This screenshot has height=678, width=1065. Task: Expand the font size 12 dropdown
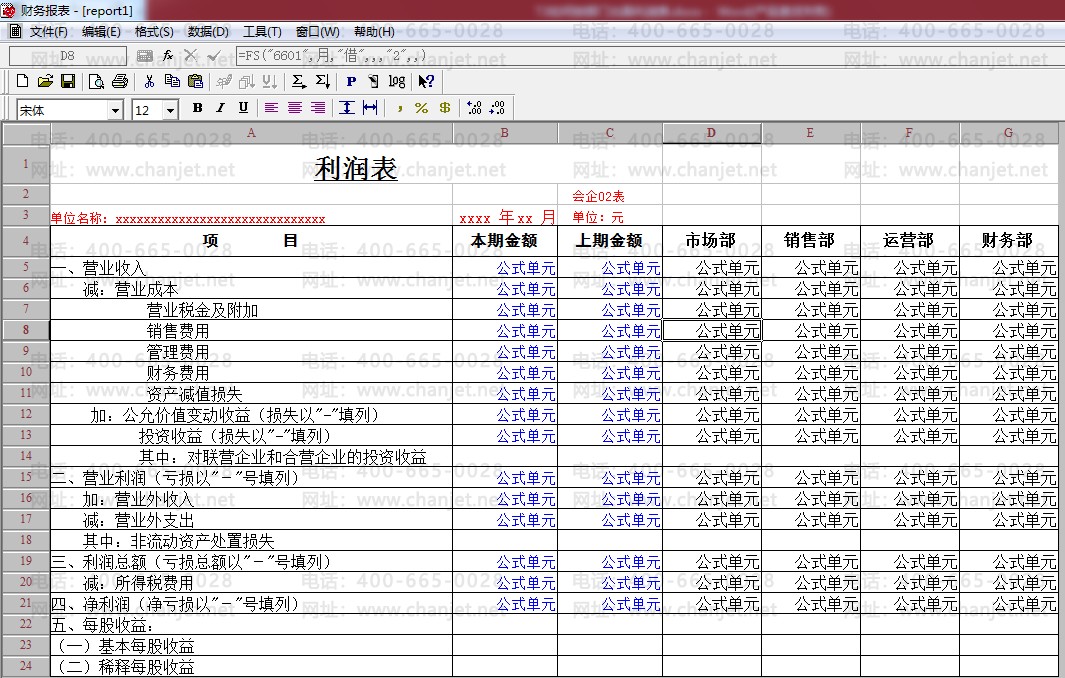[171, 110]
